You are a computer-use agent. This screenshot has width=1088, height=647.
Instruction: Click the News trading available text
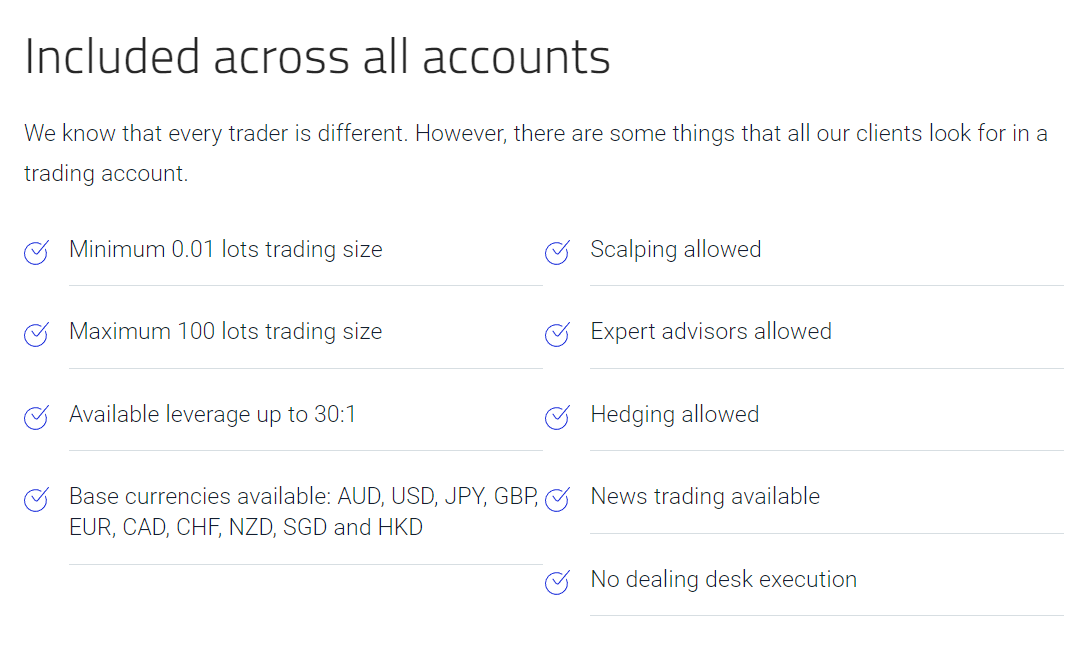pos(705,496)
